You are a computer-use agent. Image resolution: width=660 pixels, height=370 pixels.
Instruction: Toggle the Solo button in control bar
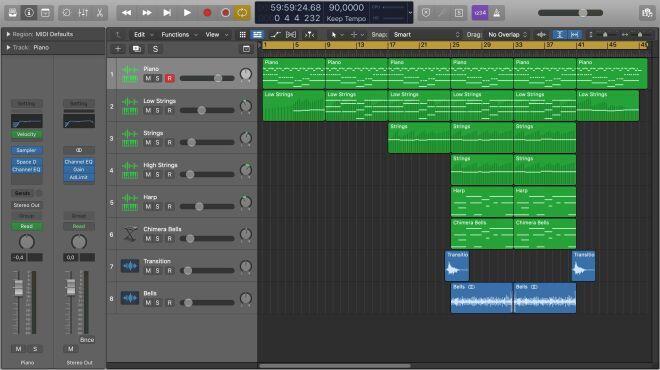459,13
